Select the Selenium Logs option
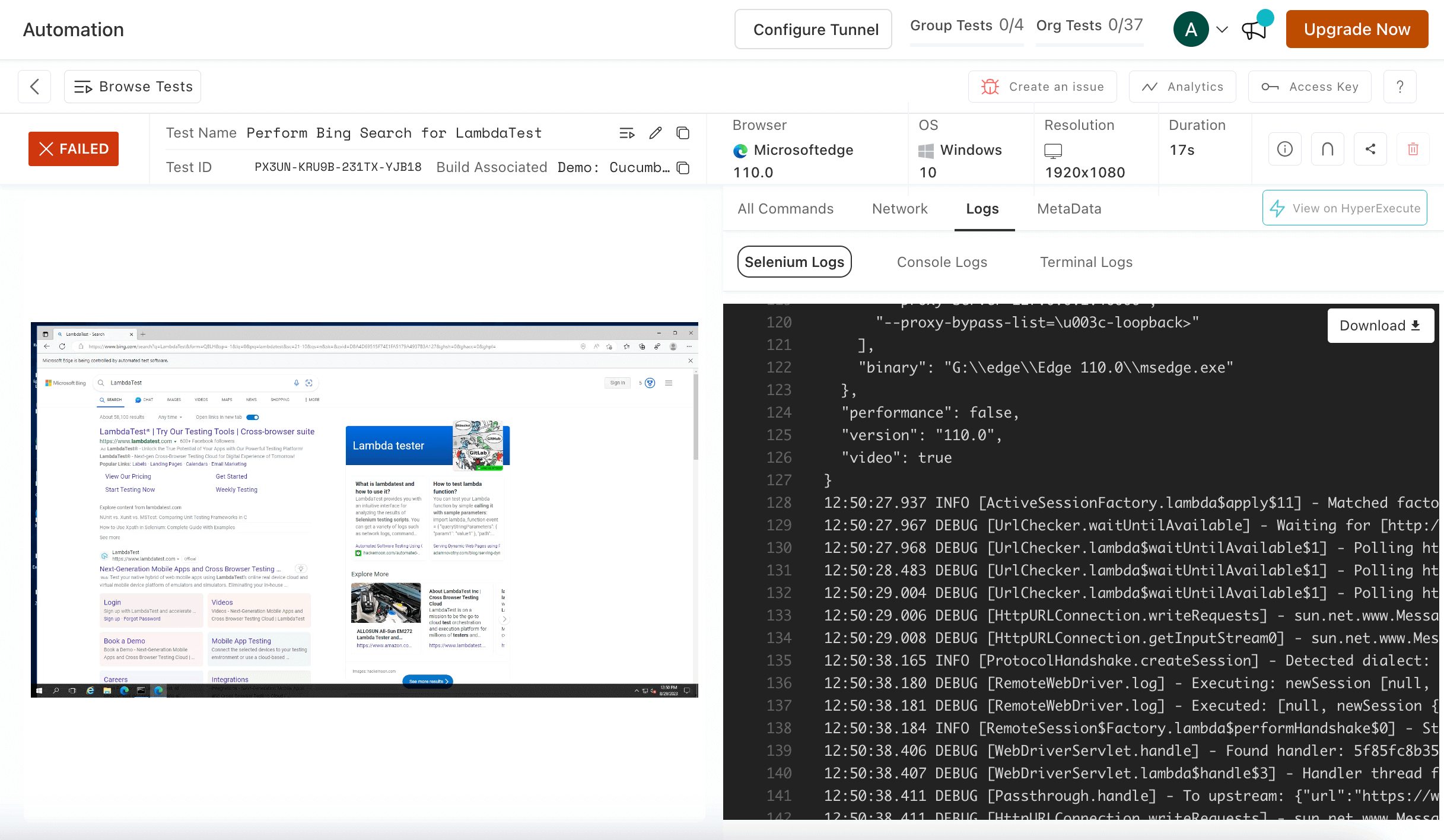The image size is (1444, 840). click(x=794, y=262)
